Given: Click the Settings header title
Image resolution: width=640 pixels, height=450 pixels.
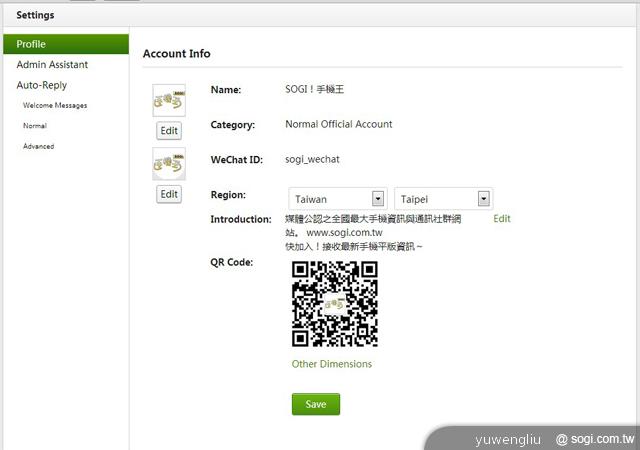Looking at the screenshot, I should [36, 15].
